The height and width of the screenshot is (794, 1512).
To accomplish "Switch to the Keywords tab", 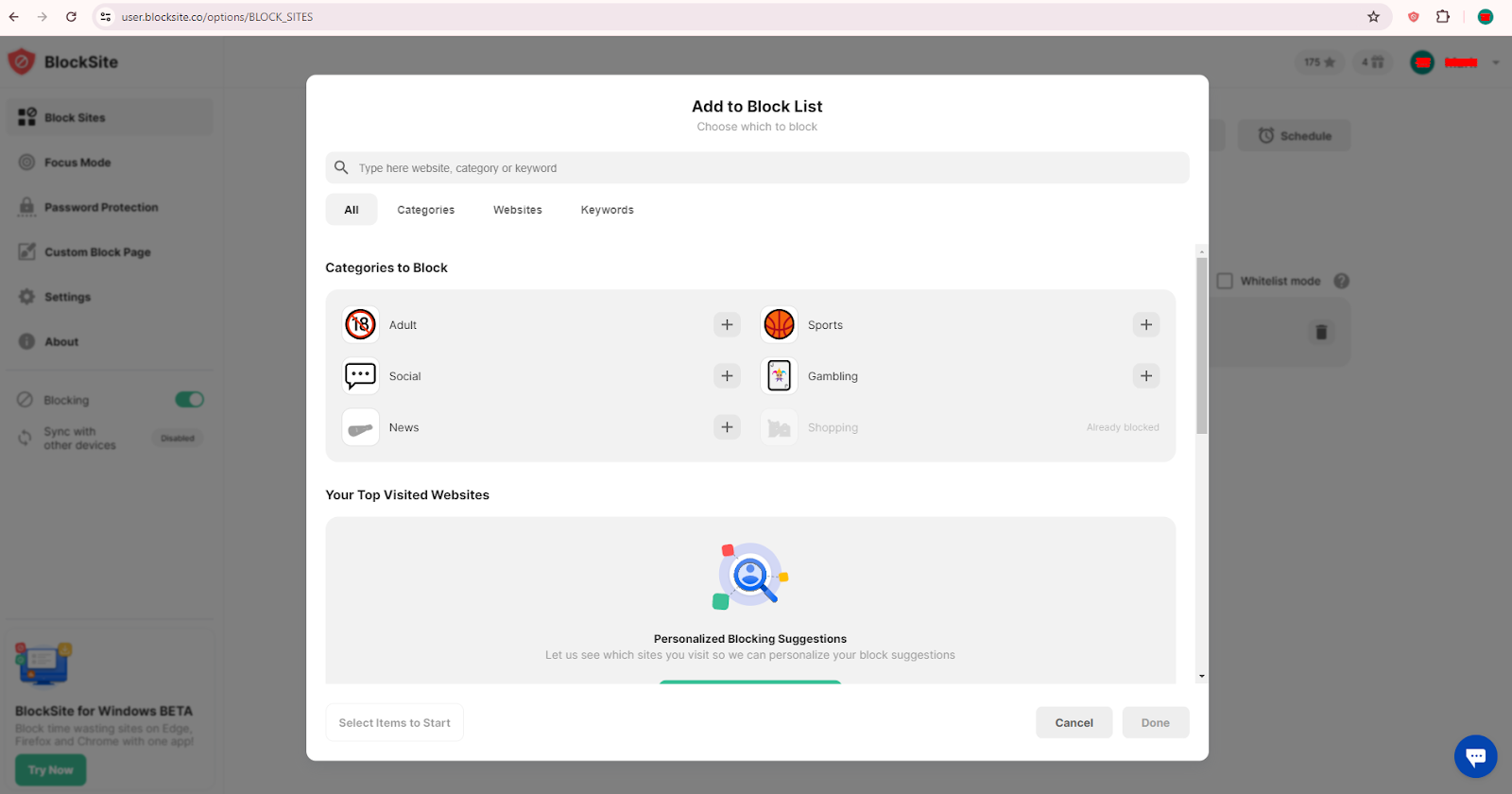I will click(607, 210).
